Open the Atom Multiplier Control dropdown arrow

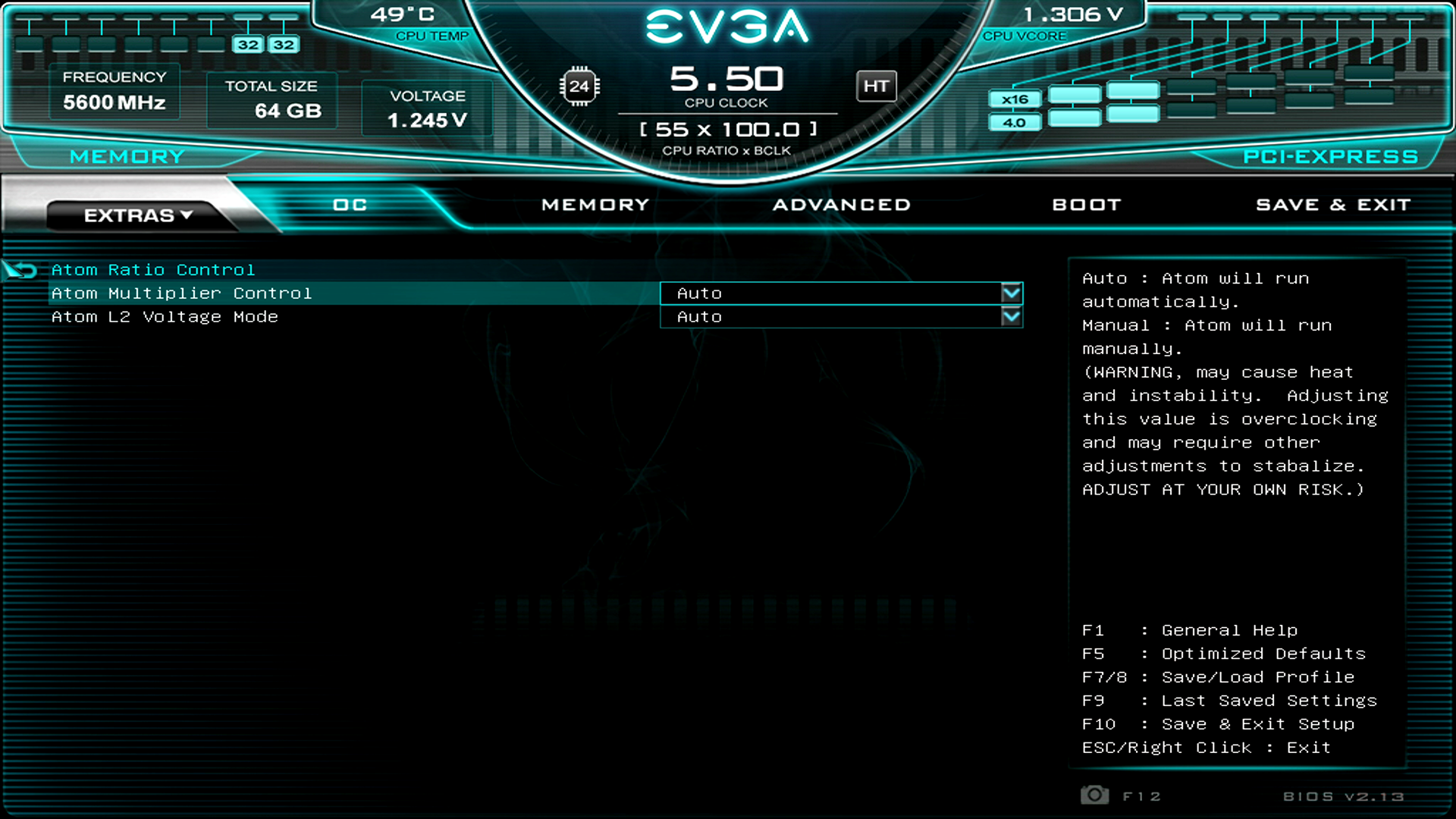1012,293
